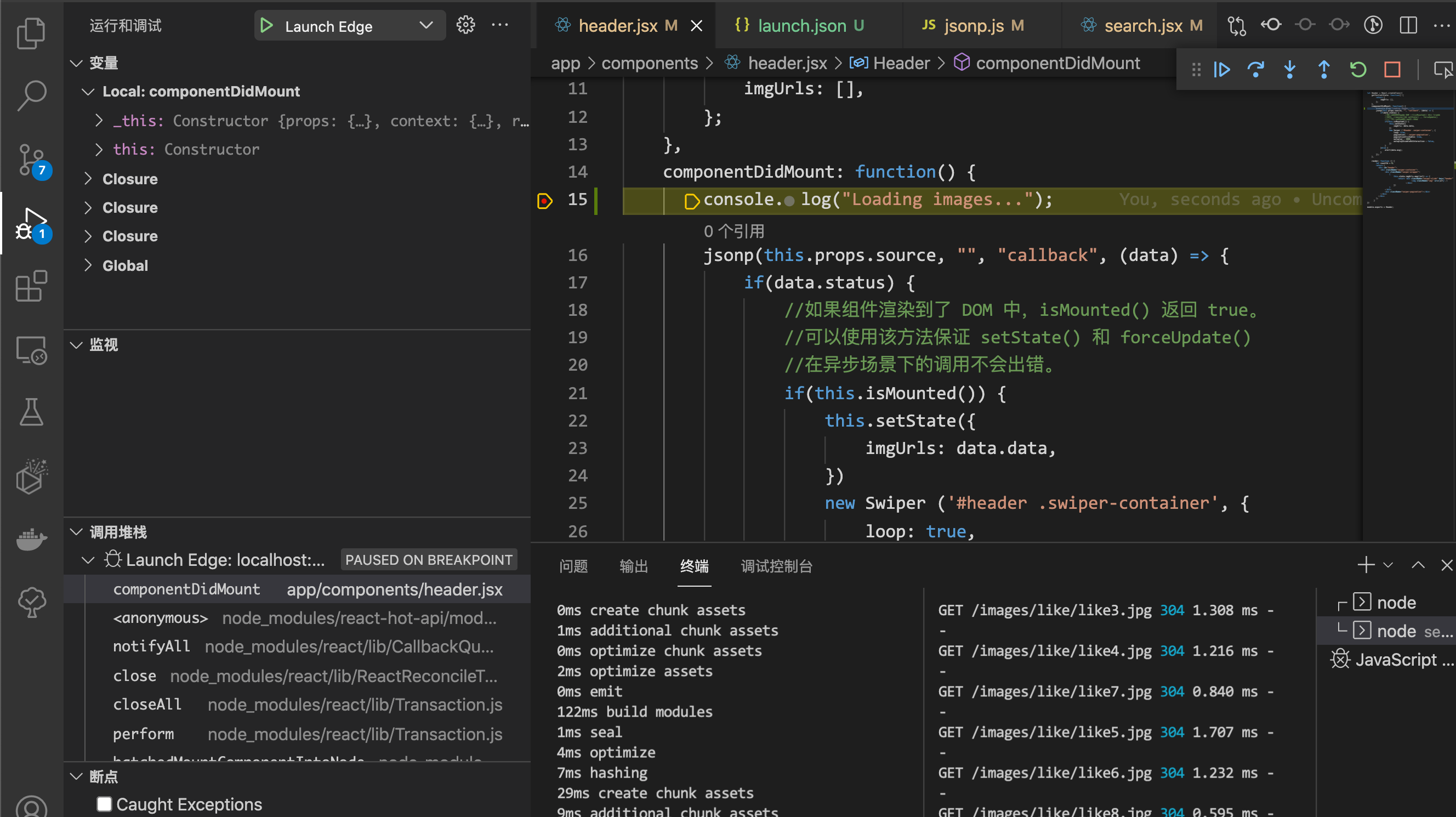The image size is (1456, 817).
Task: Click the debug Continue button
Action: [1221, 70]
